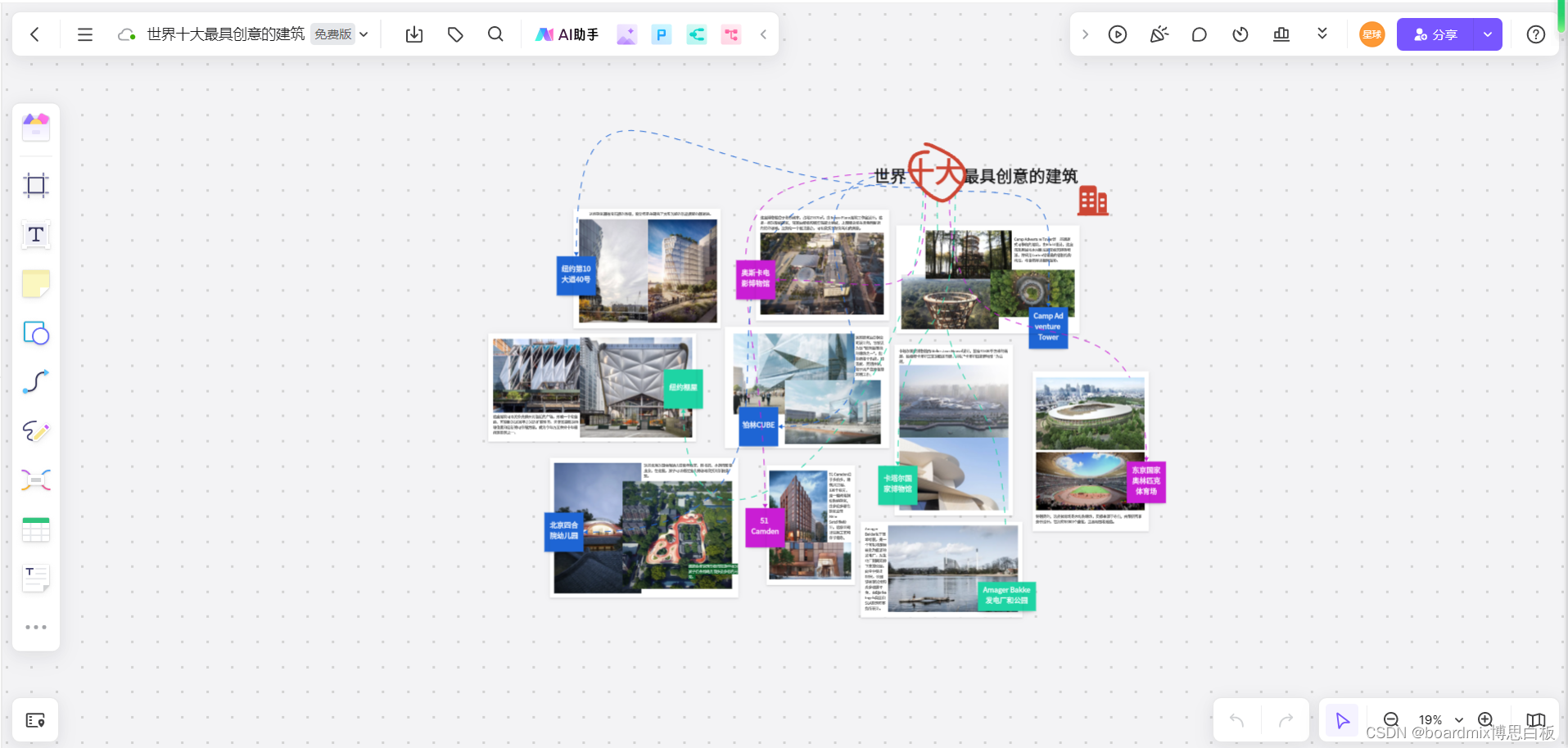Start presentation play button
The height and width of the screenshot is (748, 1568).
(x=1118, y=34)
